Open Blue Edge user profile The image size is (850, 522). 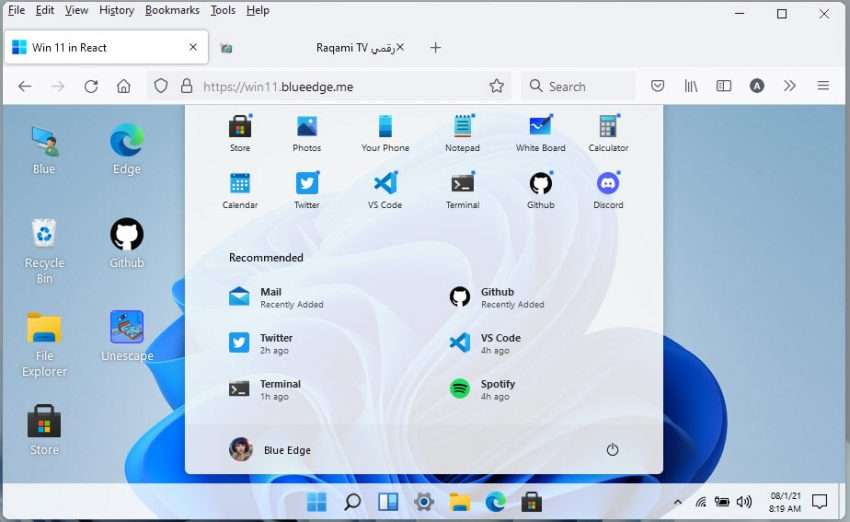[270, 449]
